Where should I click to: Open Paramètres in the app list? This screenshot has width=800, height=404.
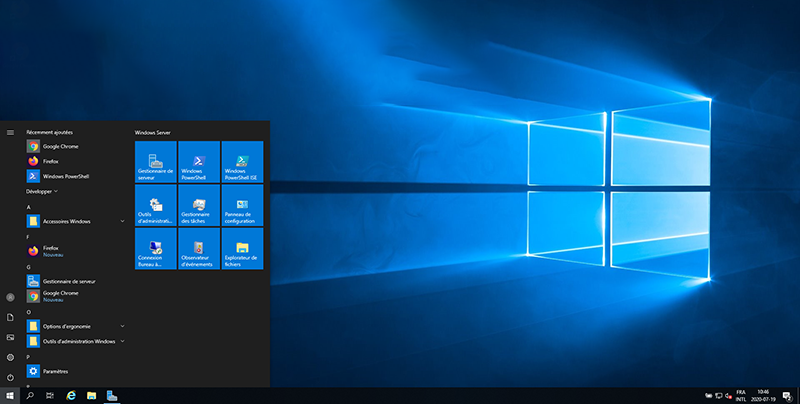[76, 371]
